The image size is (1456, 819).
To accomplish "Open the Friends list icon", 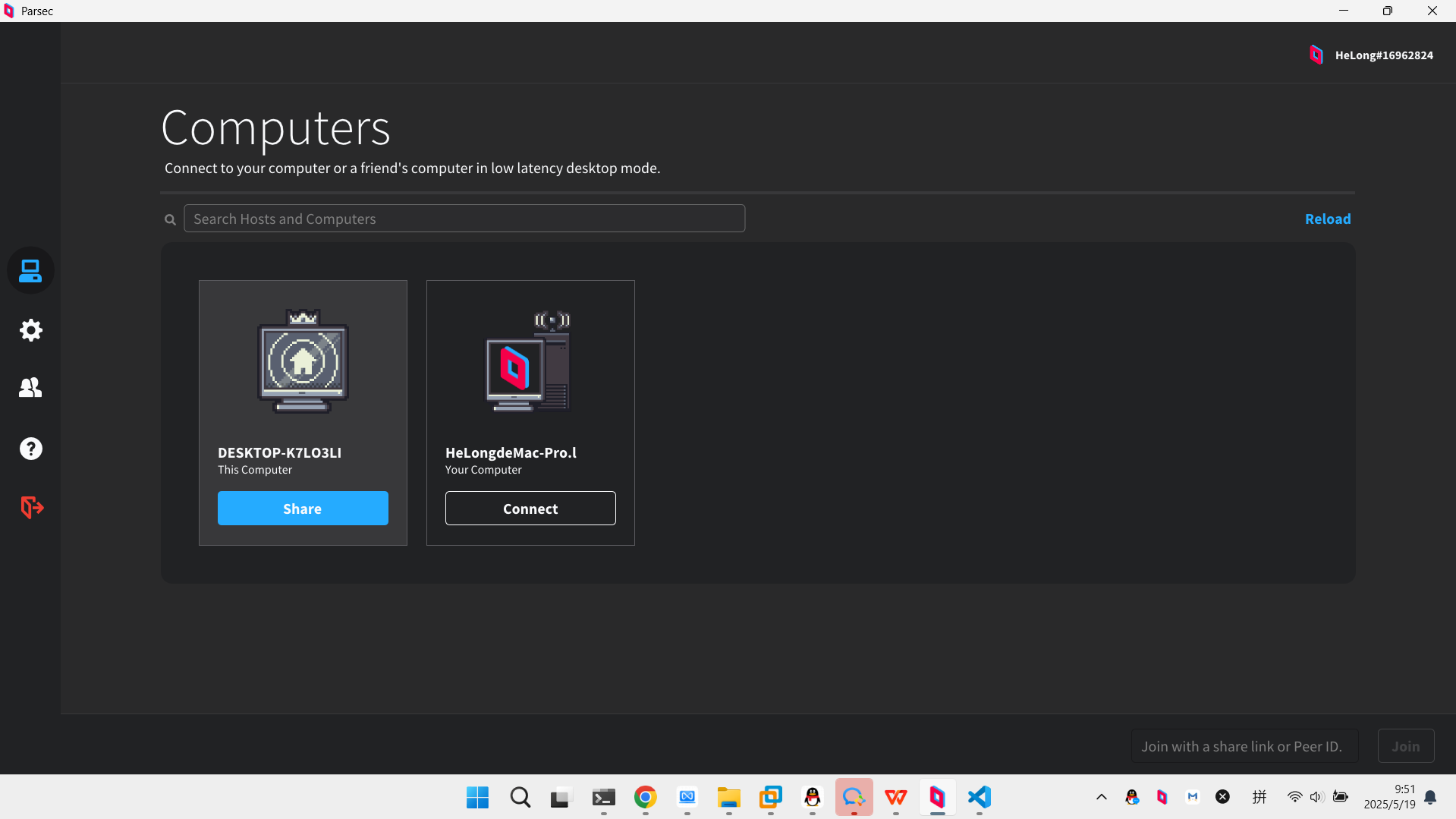I will 30,388.
